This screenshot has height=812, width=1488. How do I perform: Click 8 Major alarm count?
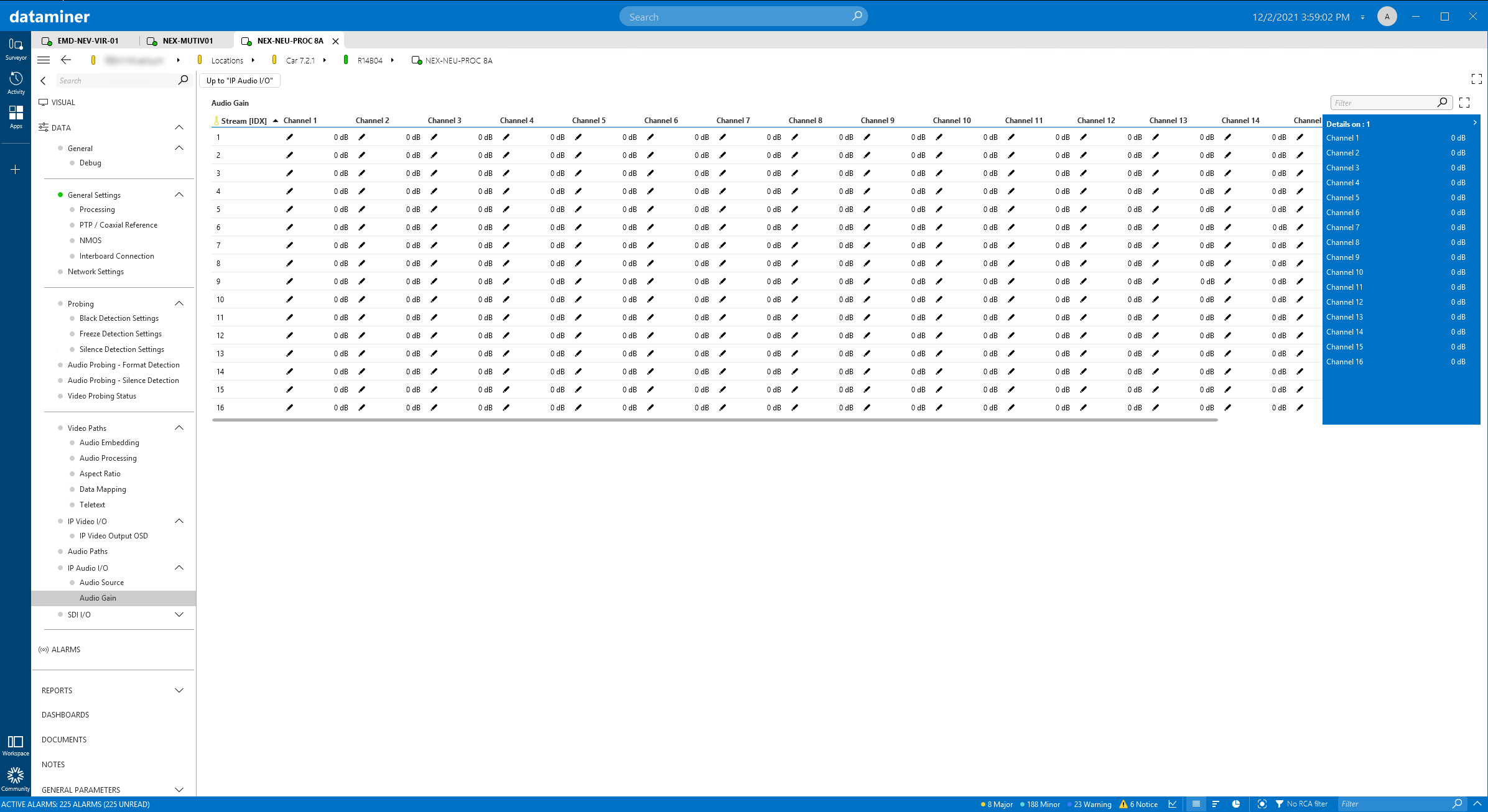(997, 804)
